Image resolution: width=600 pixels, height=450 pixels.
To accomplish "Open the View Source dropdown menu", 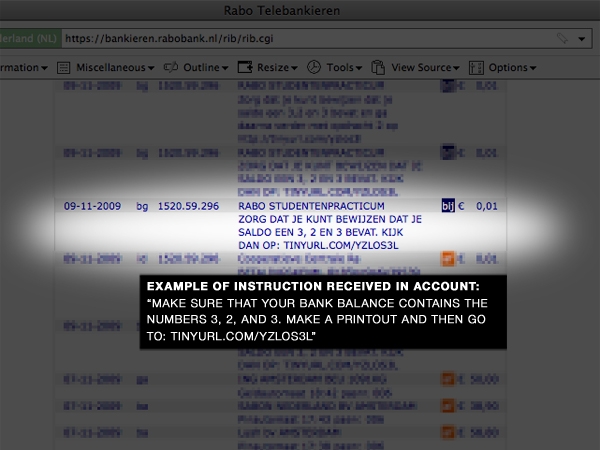I will tap(425, 68).
